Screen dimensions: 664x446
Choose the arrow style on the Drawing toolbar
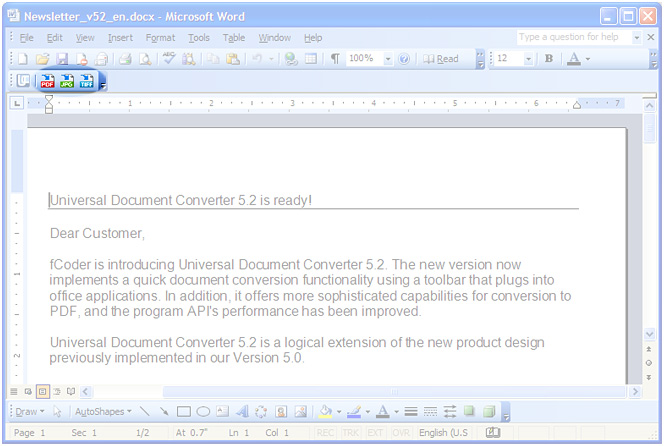click(450, 411)
